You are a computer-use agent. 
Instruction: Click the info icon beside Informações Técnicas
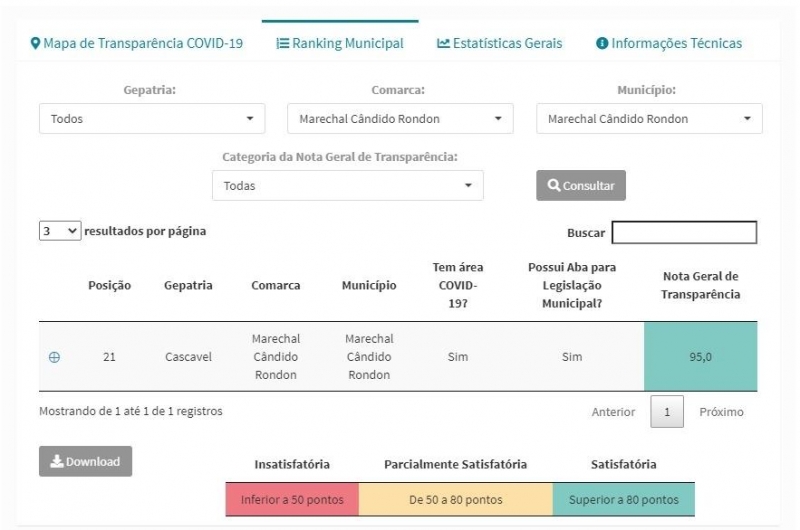[x=602, y=44]
